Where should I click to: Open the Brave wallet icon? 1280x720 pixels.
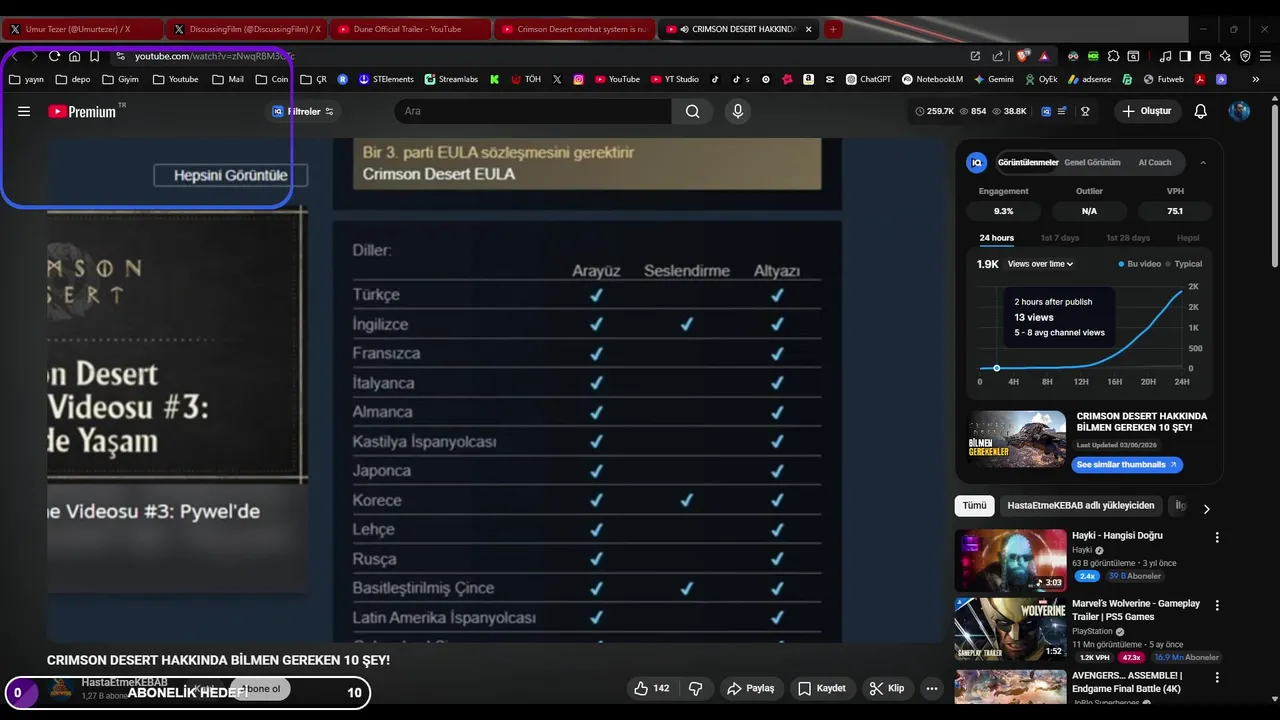pos(1205,56)
